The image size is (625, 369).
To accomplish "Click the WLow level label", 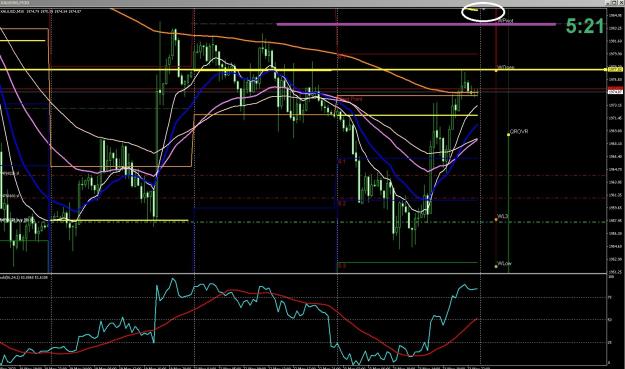I will pos(505,263).
